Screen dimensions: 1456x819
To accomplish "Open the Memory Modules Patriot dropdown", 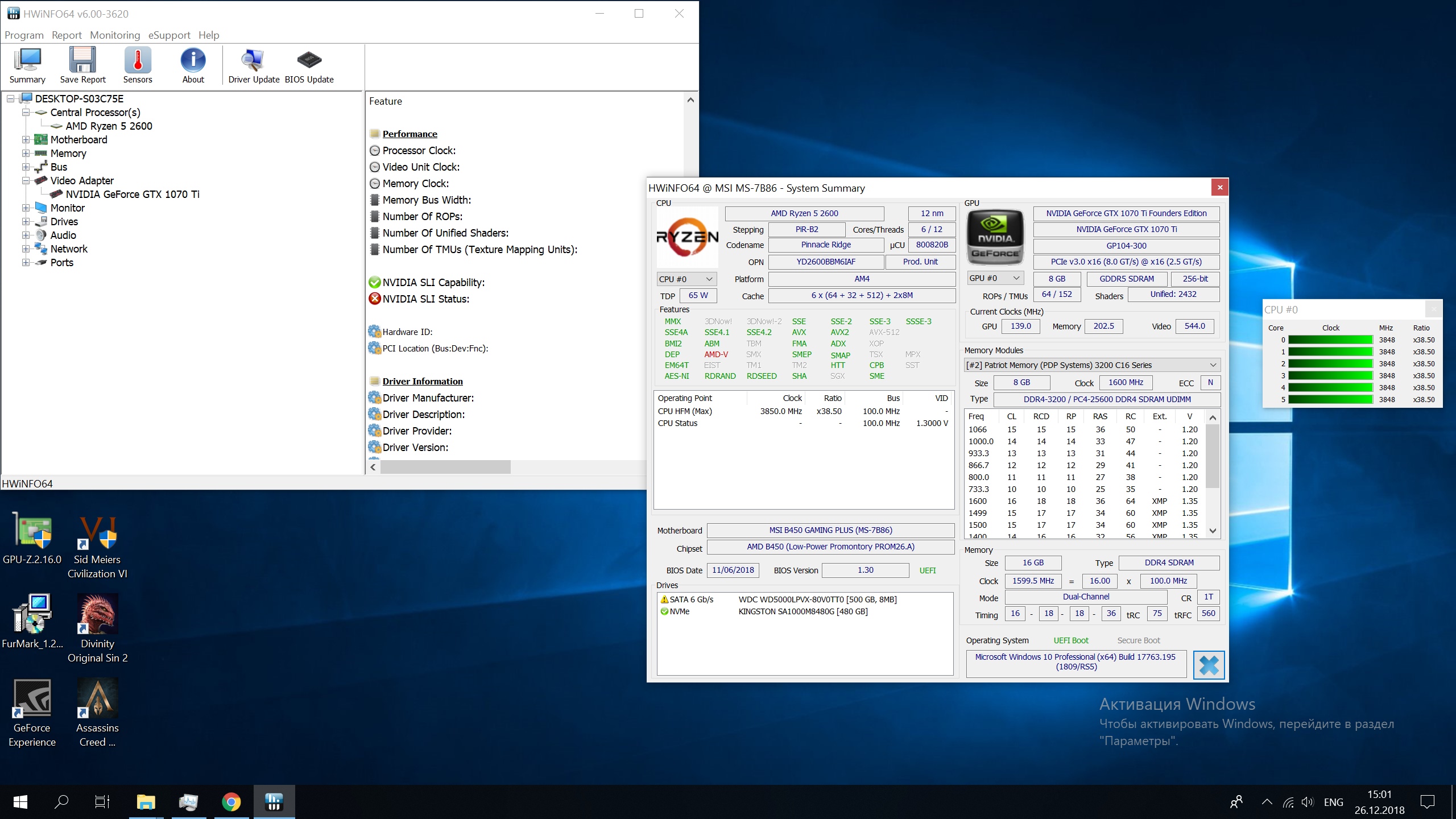I will (1092, 365).
